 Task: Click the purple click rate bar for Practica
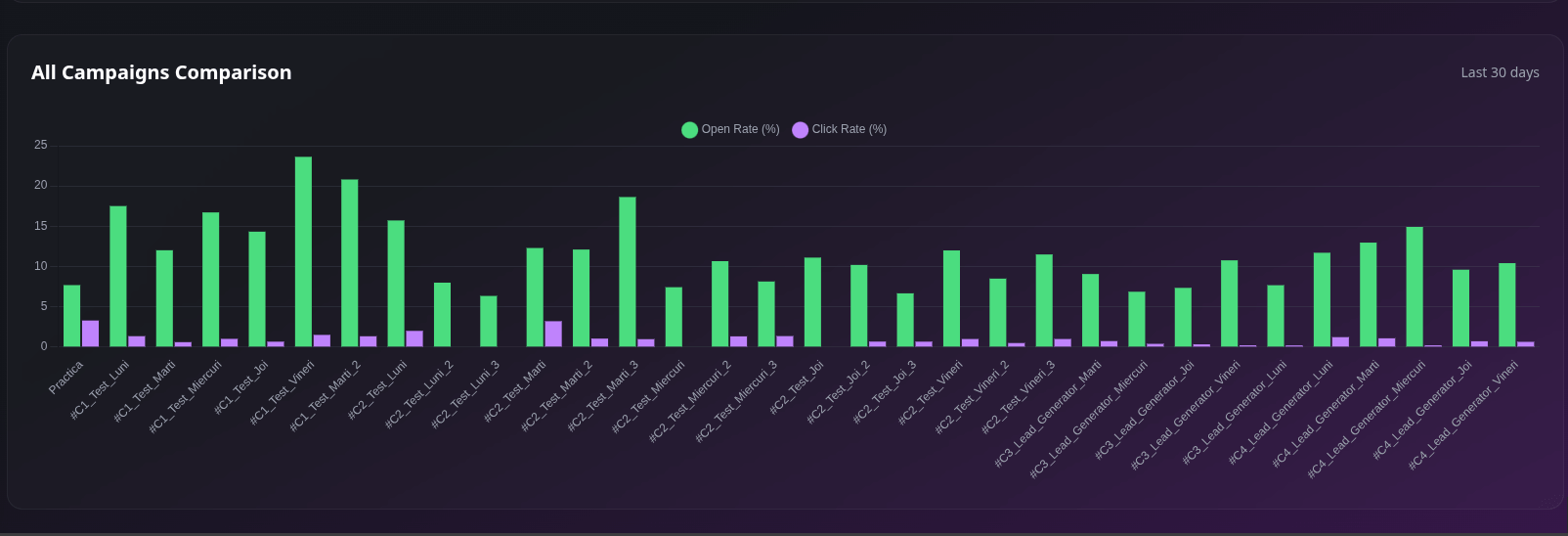coord(90,334)
